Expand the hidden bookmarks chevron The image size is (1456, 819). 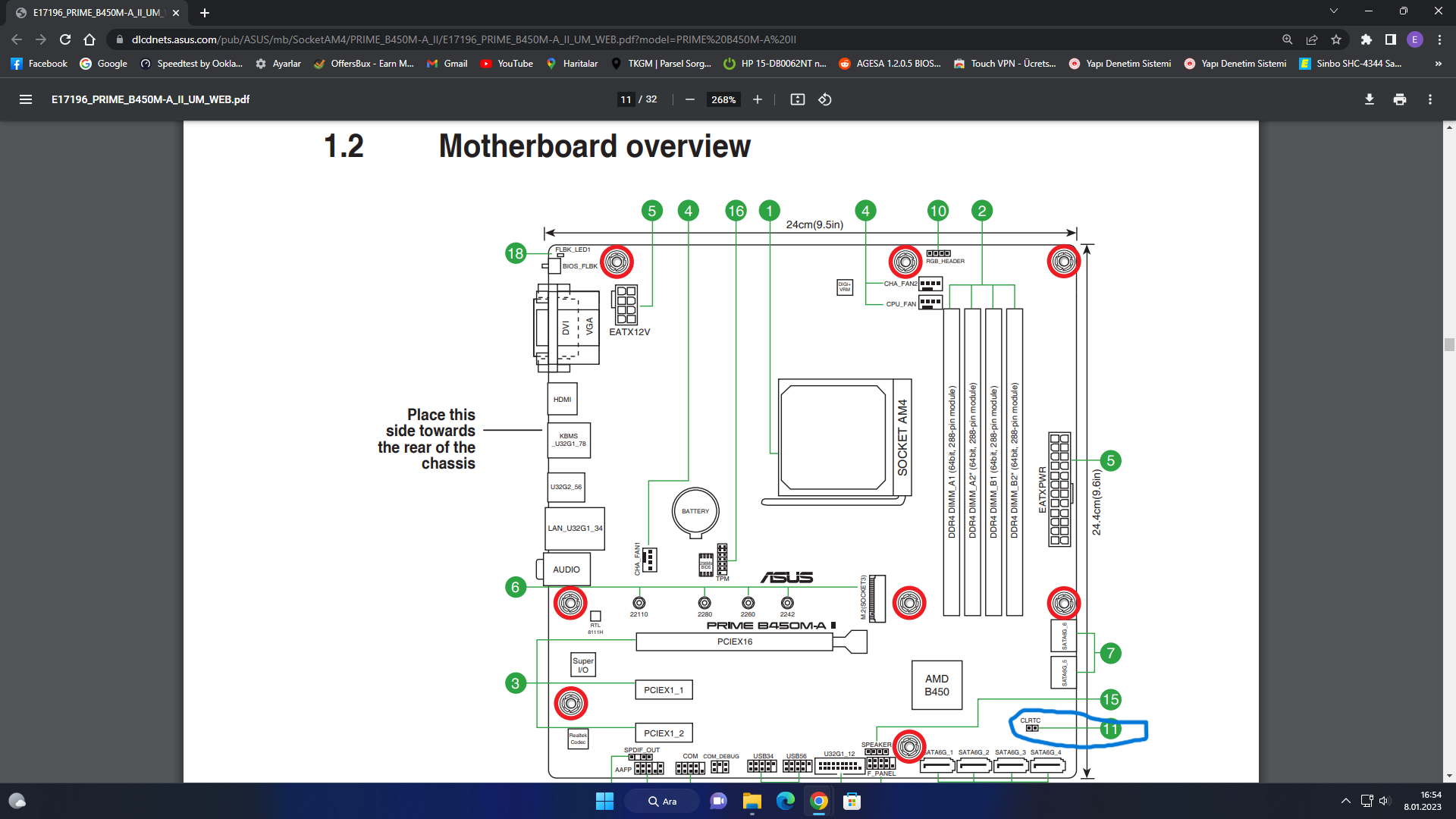(x=1439, y=64)
